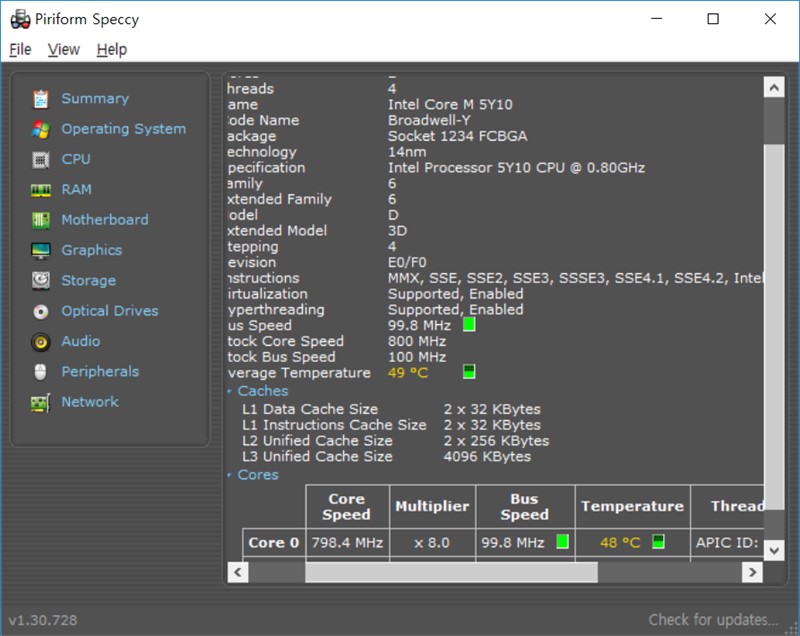800x636 pixels.
Task: Click the Storage hard drive icon
Action: [41, 281]
